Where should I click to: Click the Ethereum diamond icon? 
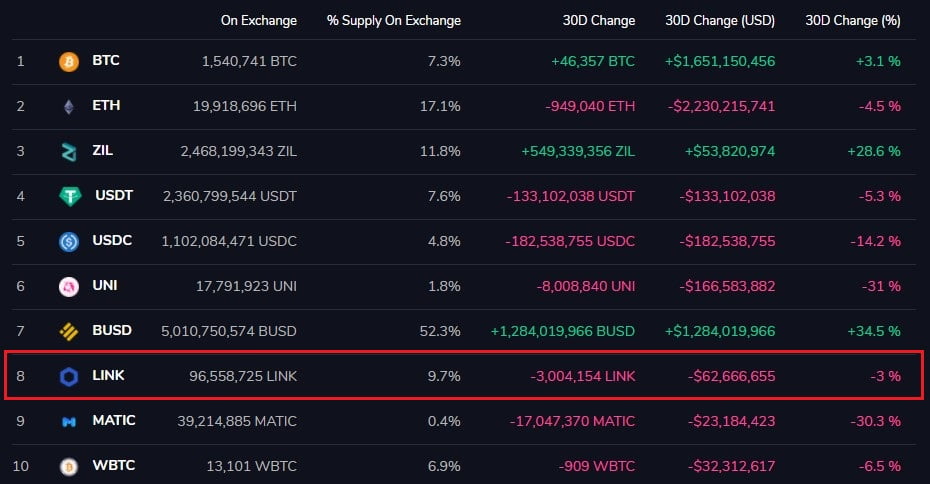pyautogui.click(x=68, y=106)
